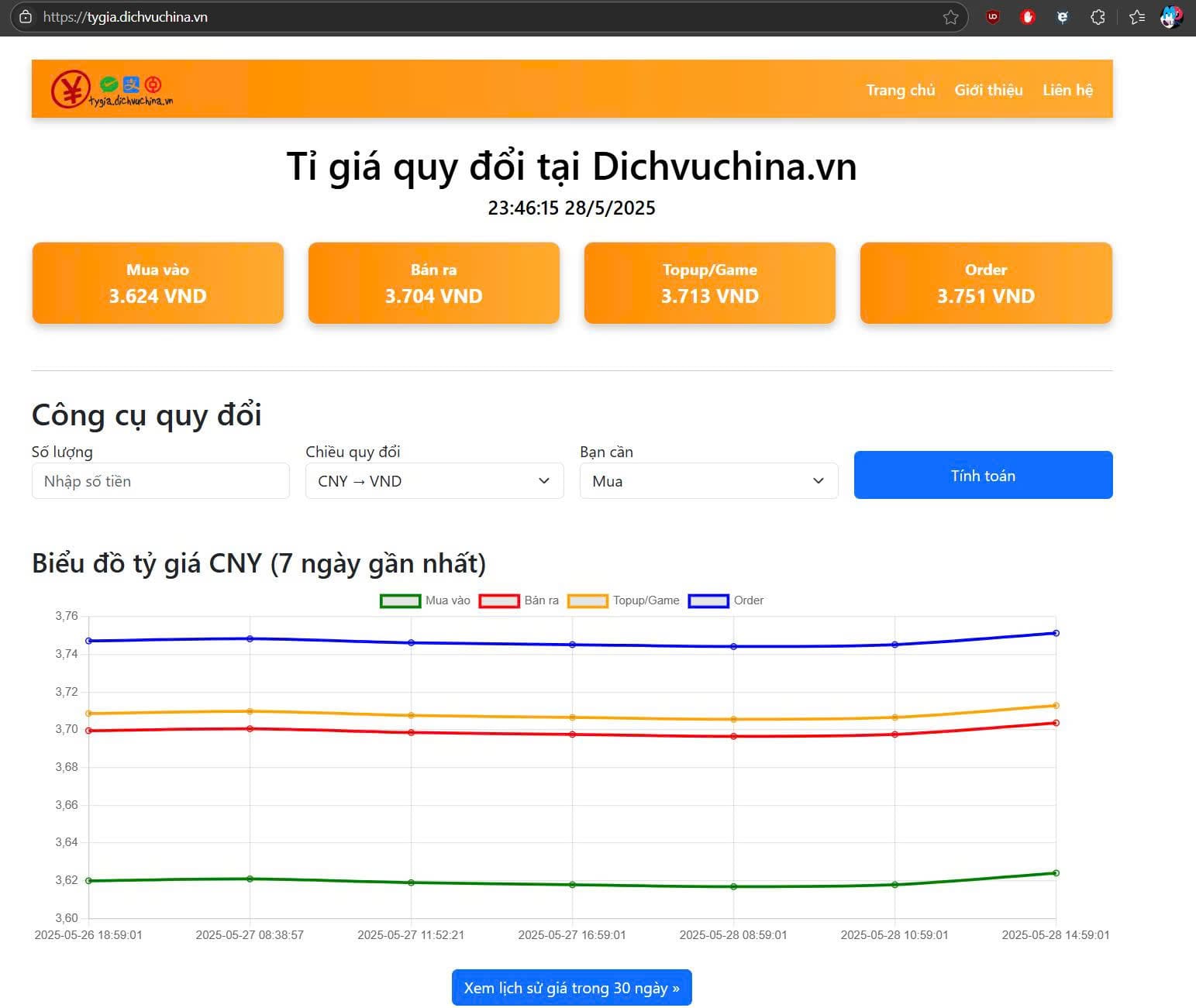Viewport: 1196px width, 1008px height.
Task: Open the Favorites list icon
Action: point(1137,16)
